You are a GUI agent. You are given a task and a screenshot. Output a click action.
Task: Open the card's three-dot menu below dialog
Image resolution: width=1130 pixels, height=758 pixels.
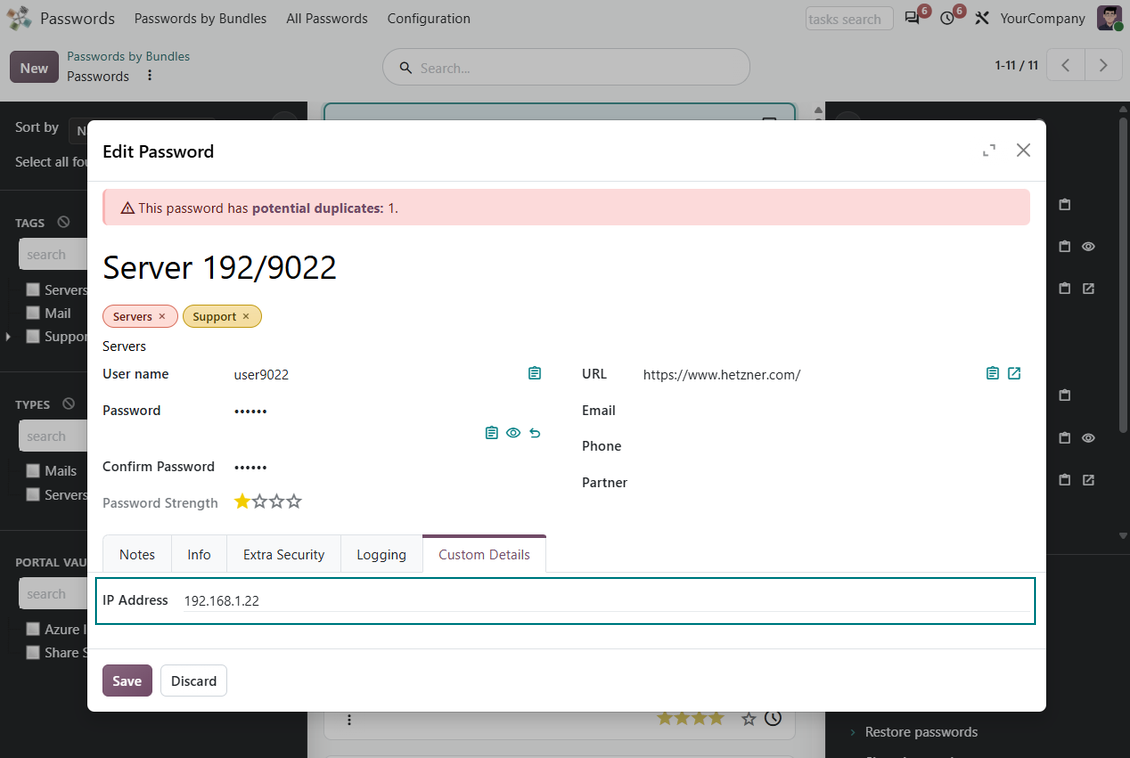tap(349, 720)
